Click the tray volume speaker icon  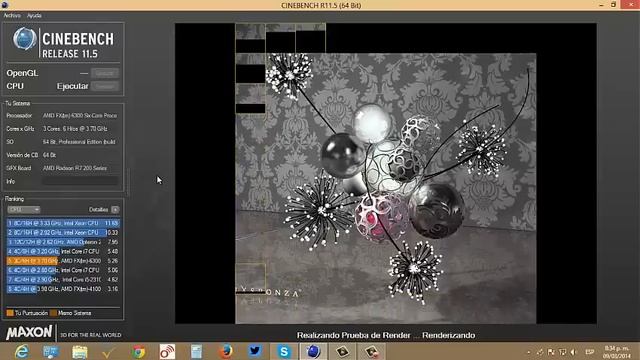(573, 352)
